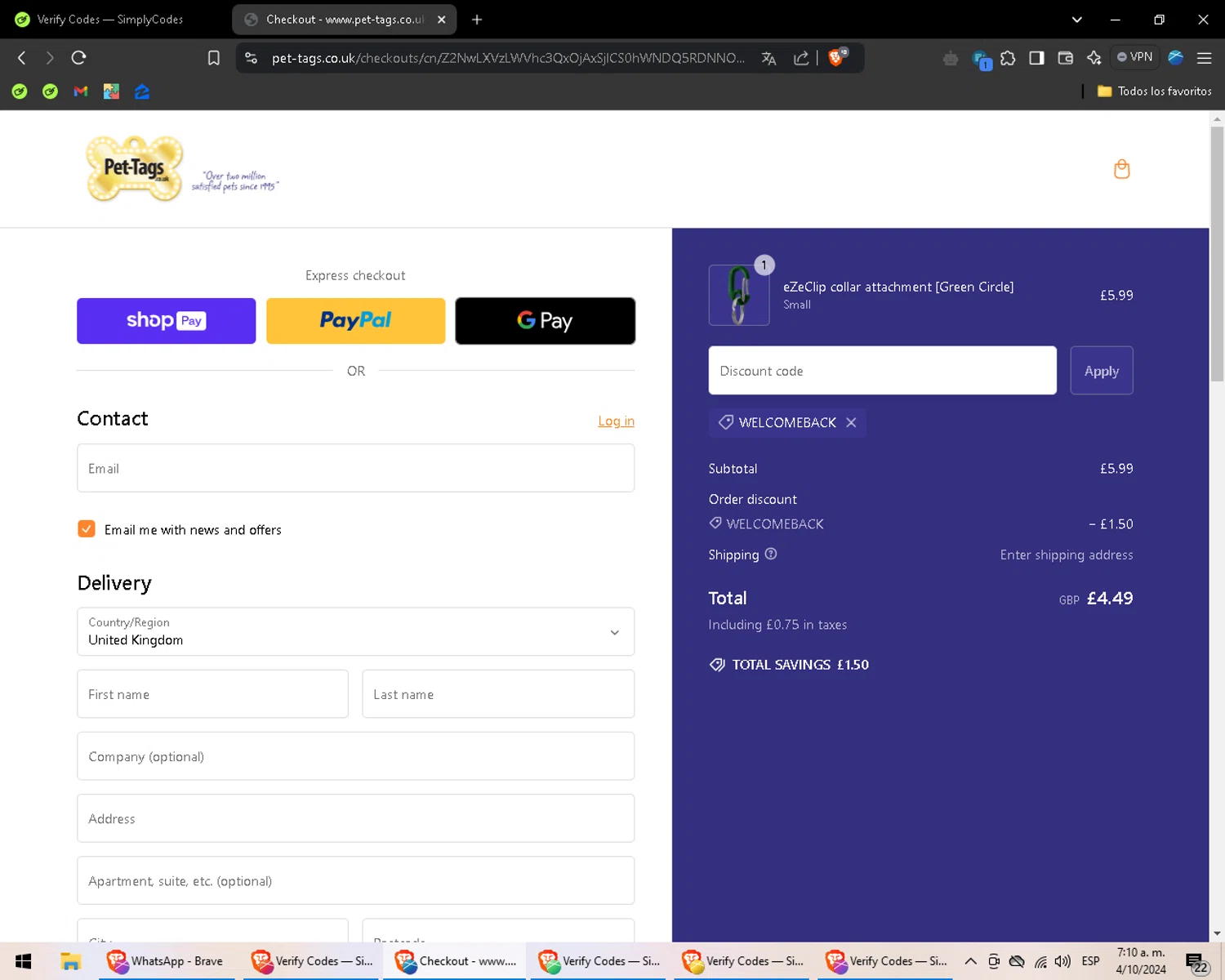Viewport: 1225px width, 980px height.
Task: Expand the tab search dropdown arrow
Action: (1076, 20)
